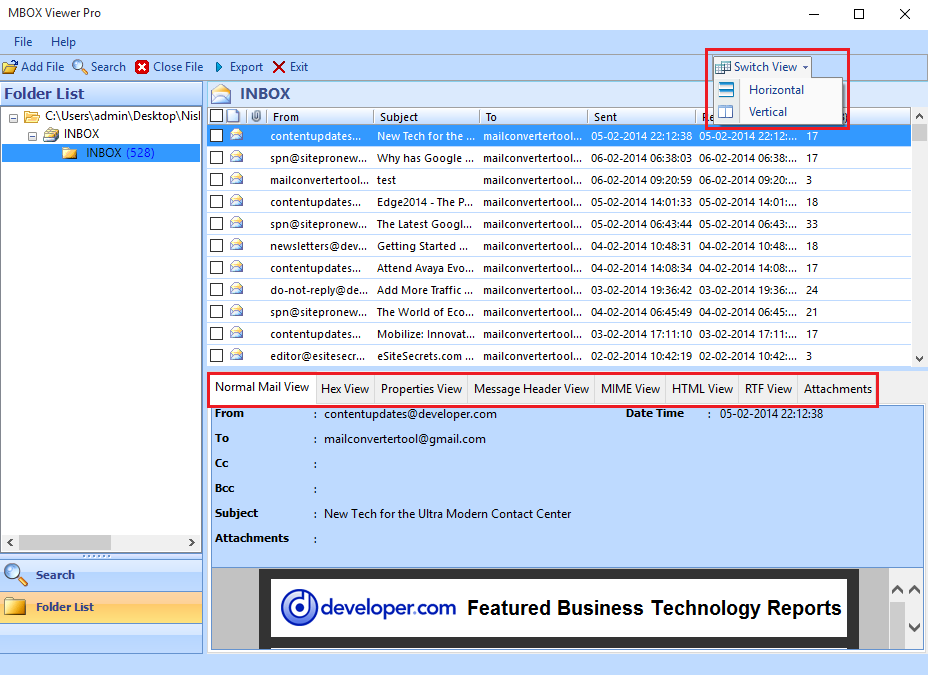Screen dimensions: 928x675
Task: Open the File menu
Action: tap(23, 42)
